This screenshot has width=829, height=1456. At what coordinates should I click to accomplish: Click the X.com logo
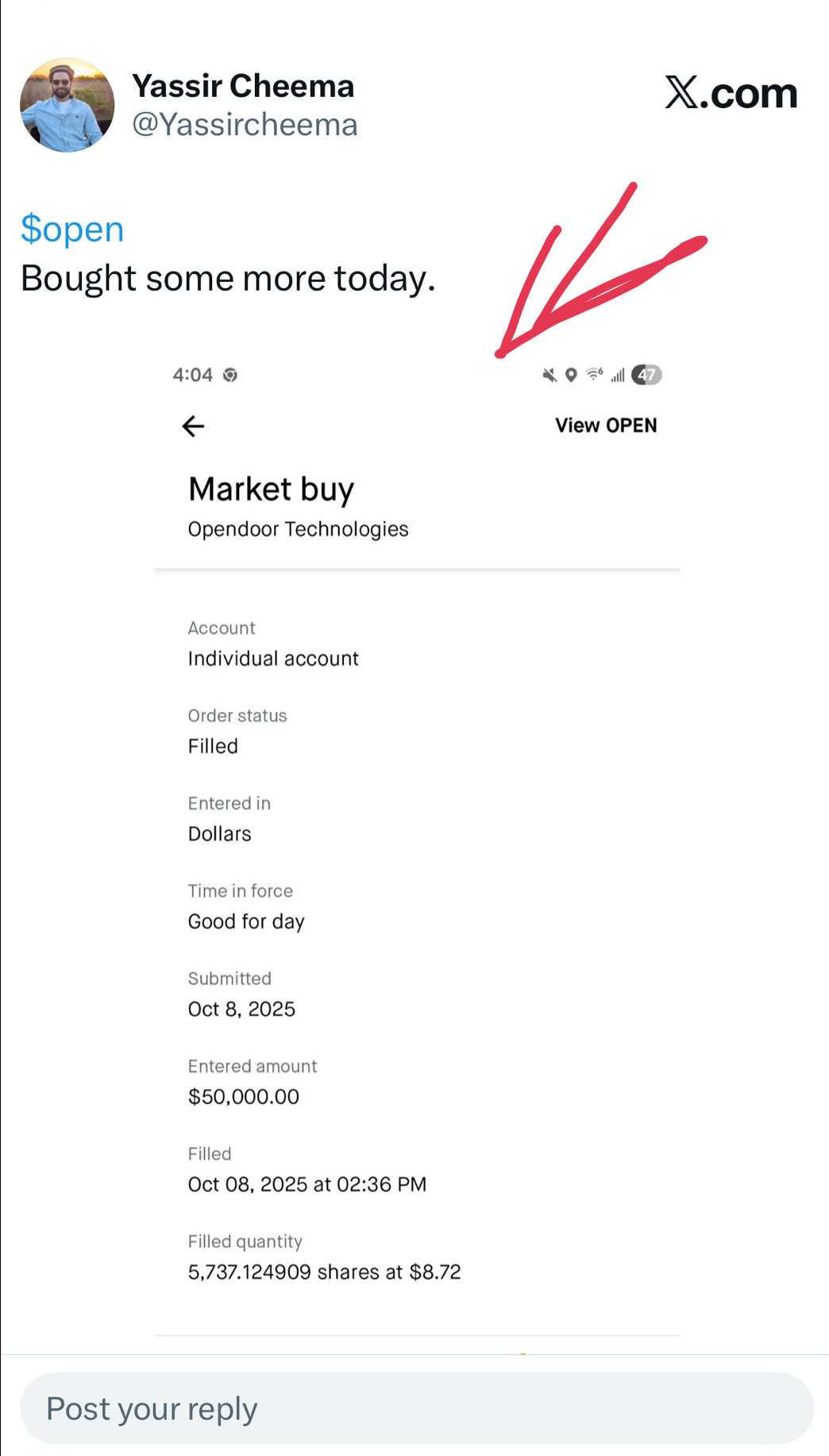[731, 93]
